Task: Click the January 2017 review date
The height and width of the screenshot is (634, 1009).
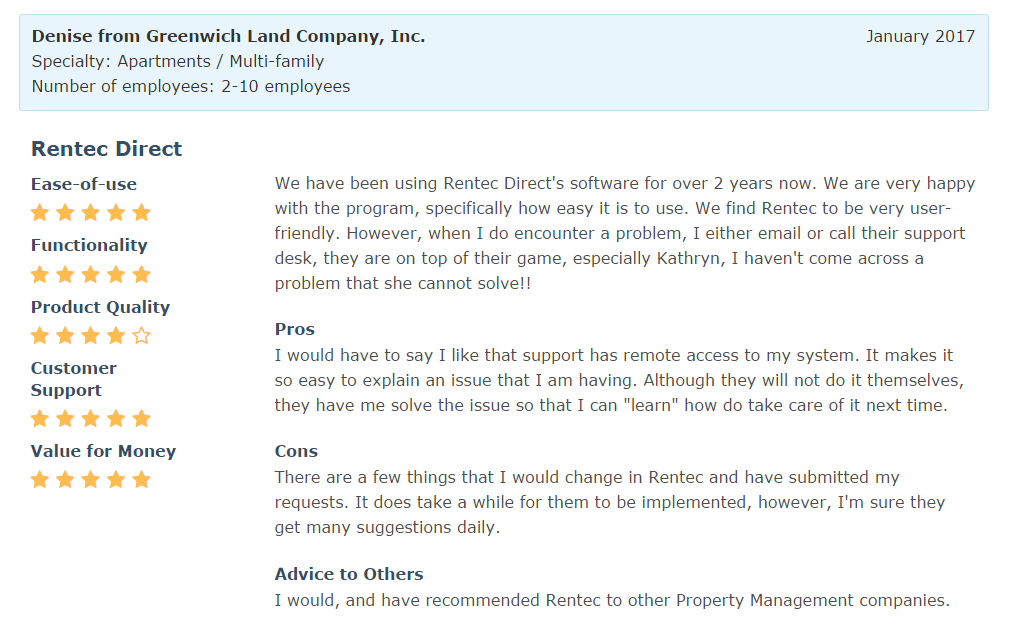Action: click(920, 36)
